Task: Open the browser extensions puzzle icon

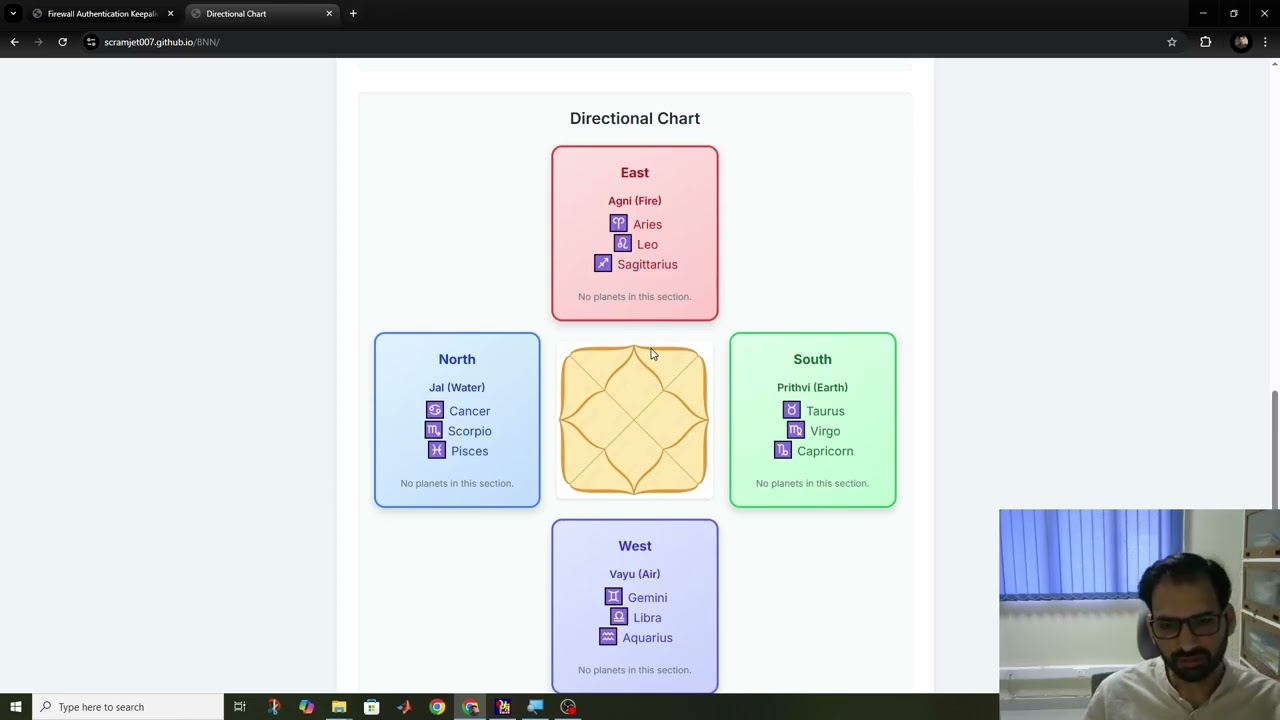Action: click(1205, 42)
